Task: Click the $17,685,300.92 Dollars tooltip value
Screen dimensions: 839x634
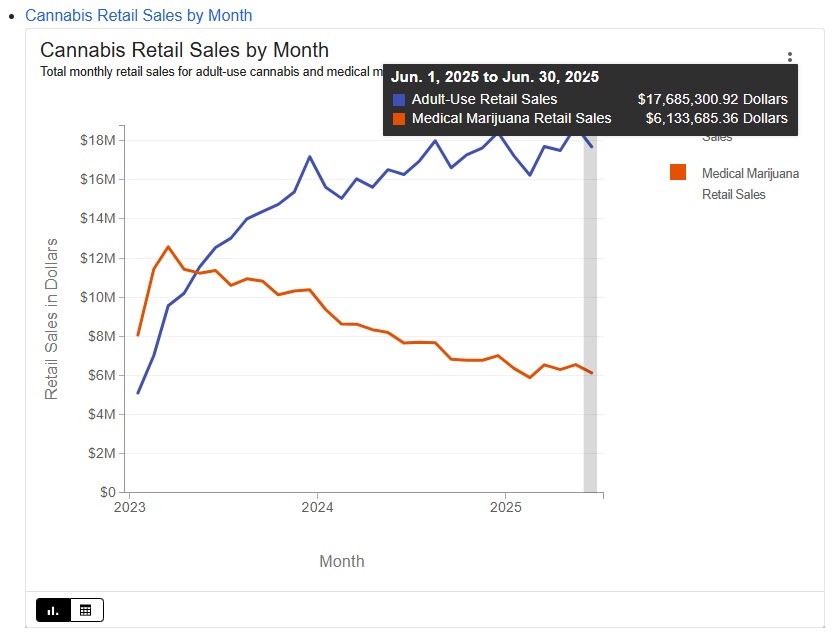Action: tap(712, 99)
